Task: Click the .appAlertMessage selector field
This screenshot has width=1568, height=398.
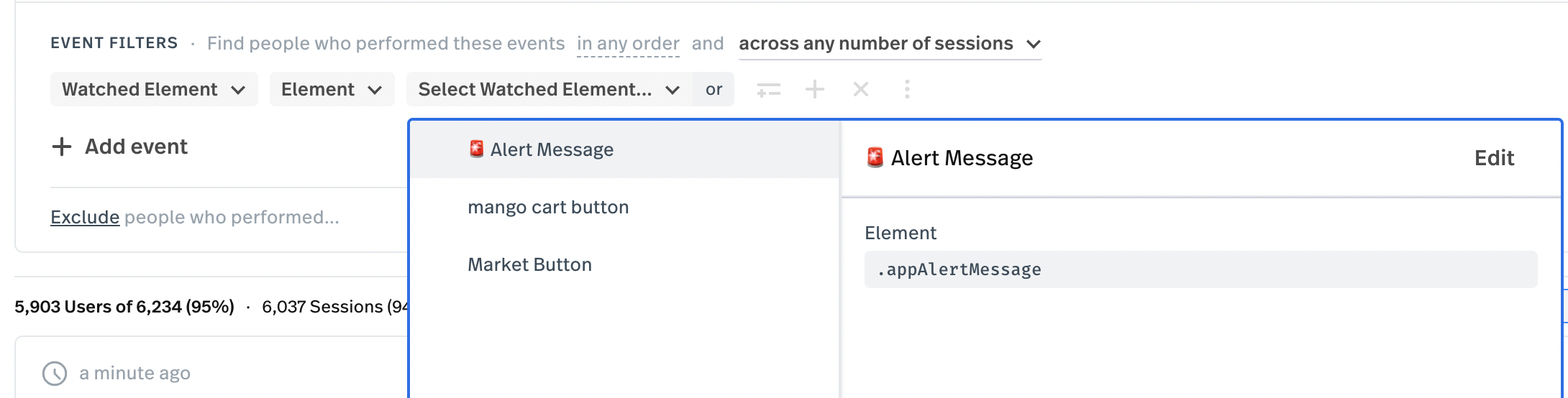Action: (1200, 269)
